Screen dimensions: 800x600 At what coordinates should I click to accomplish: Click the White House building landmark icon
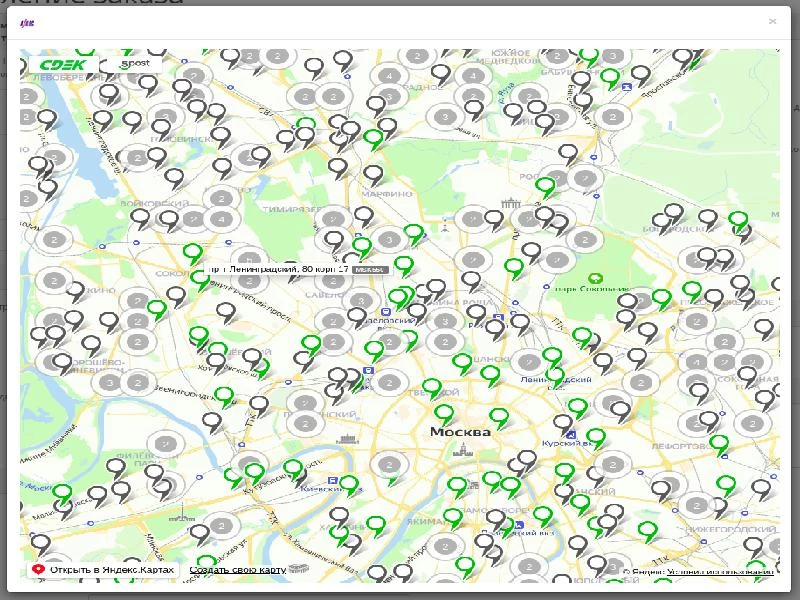point(347,438)
